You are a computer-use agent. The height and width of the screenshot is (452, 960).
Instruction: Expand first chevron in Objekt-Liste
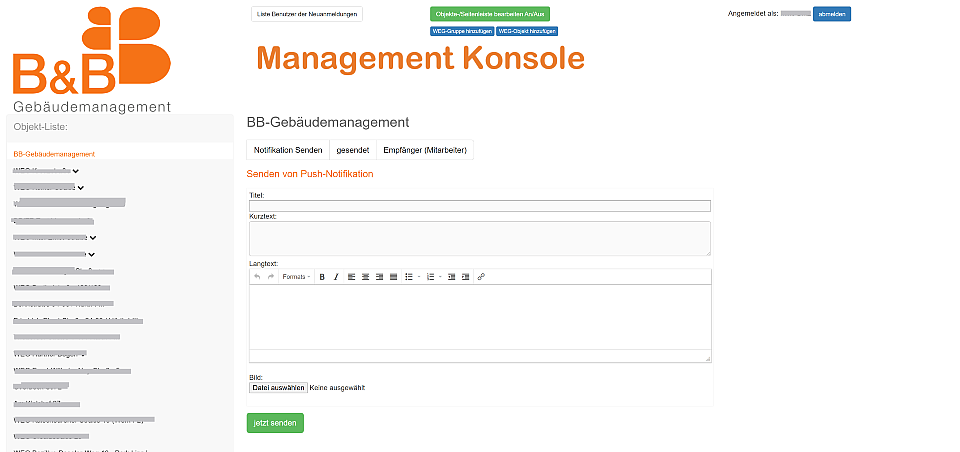coord(76,171)
